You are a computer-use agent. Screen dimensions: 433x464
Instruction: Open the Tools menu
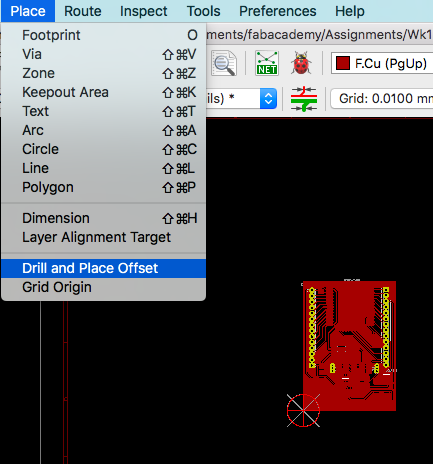tap(203, 11)
